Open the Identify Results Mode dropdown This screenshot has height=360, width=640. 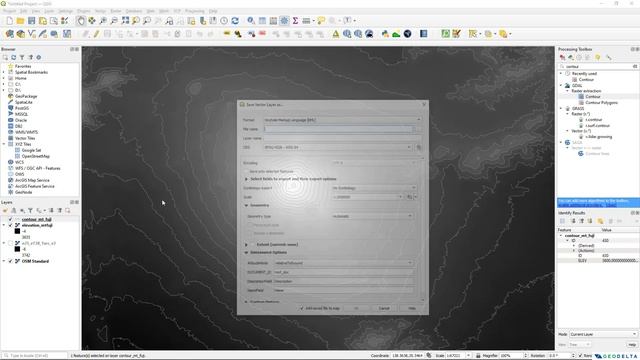(x=603, y=334)
